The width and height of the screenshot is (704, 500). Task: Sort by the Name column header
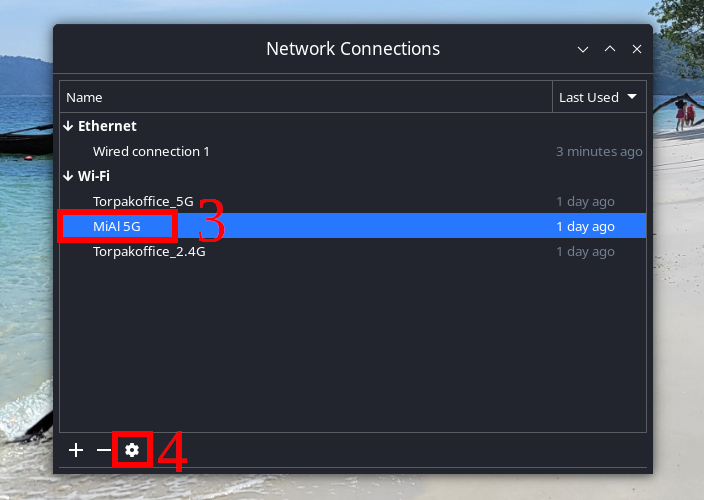[300, 97]
